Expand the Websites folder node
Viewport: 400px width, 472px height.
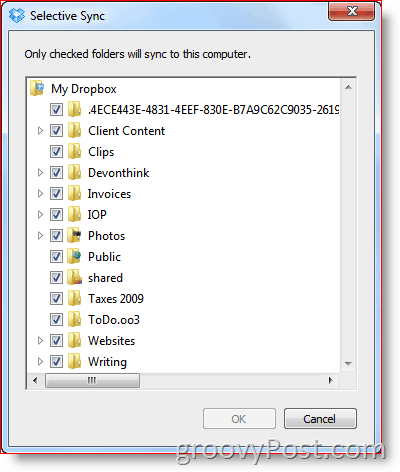(40, 341)
